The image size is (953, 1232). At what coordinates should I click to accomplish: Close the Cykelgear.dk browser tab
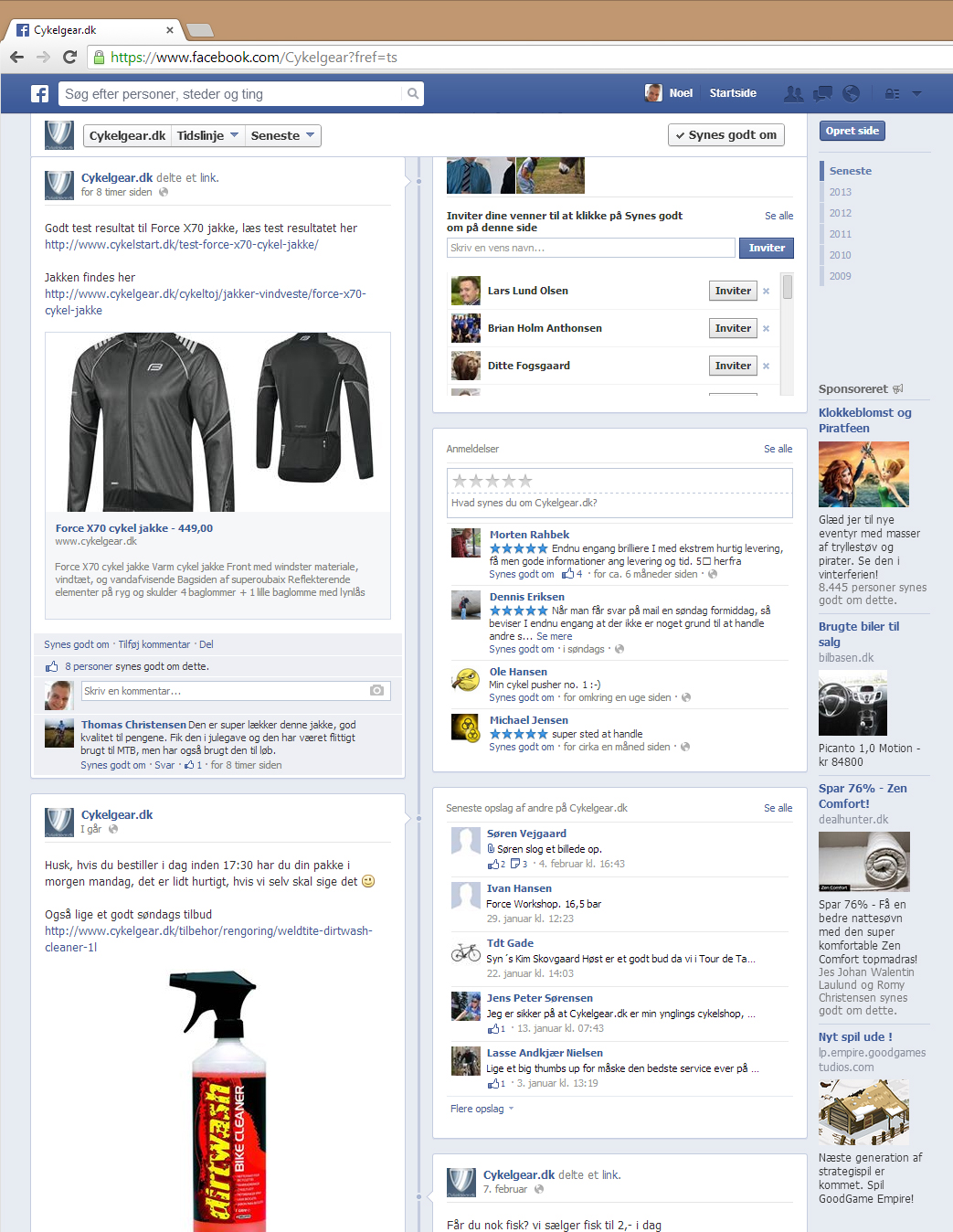(170, 30)
